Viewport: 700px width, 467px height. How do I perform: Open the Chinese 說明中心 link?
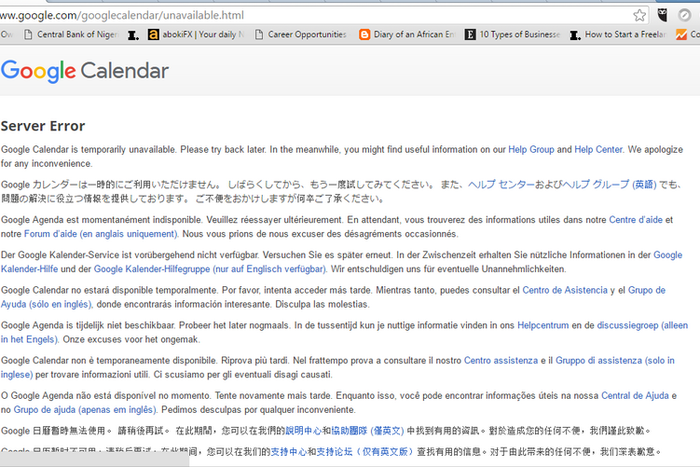(303, 431)
